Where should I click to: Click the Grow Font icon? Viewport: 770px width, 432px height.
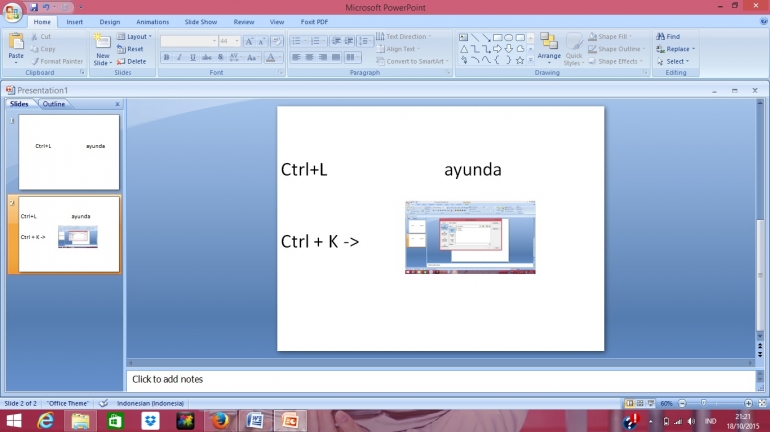tap(249, 41)
